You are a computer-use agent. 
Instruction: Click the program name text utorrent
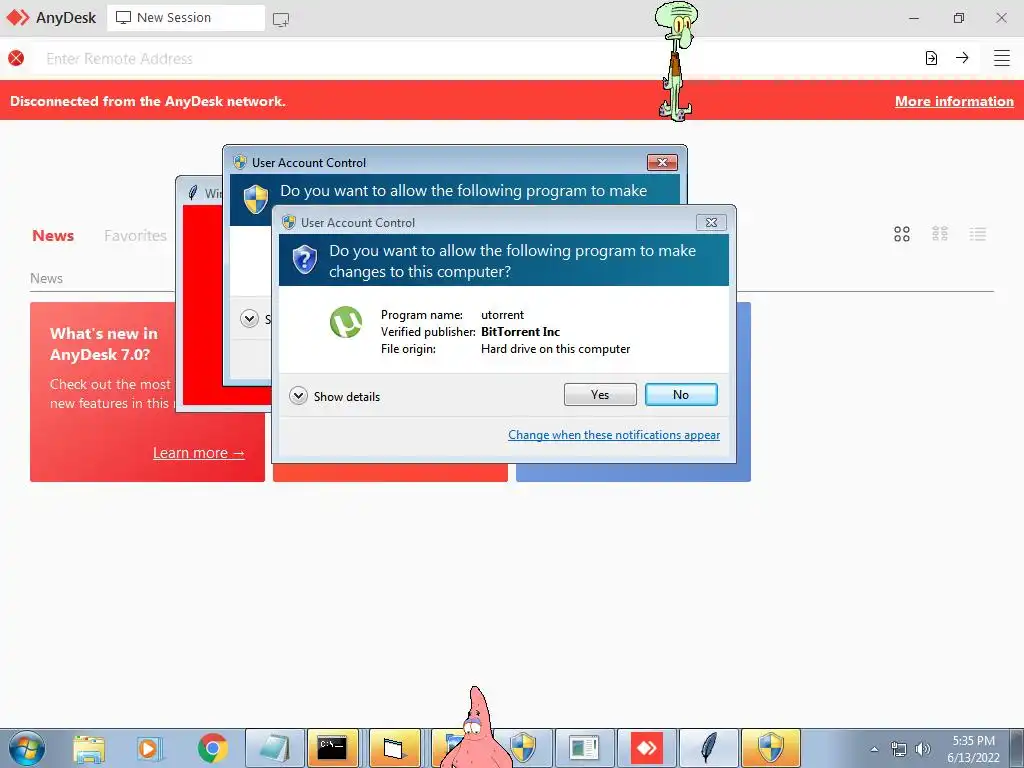pyautogui.click(x=502, y=315)
